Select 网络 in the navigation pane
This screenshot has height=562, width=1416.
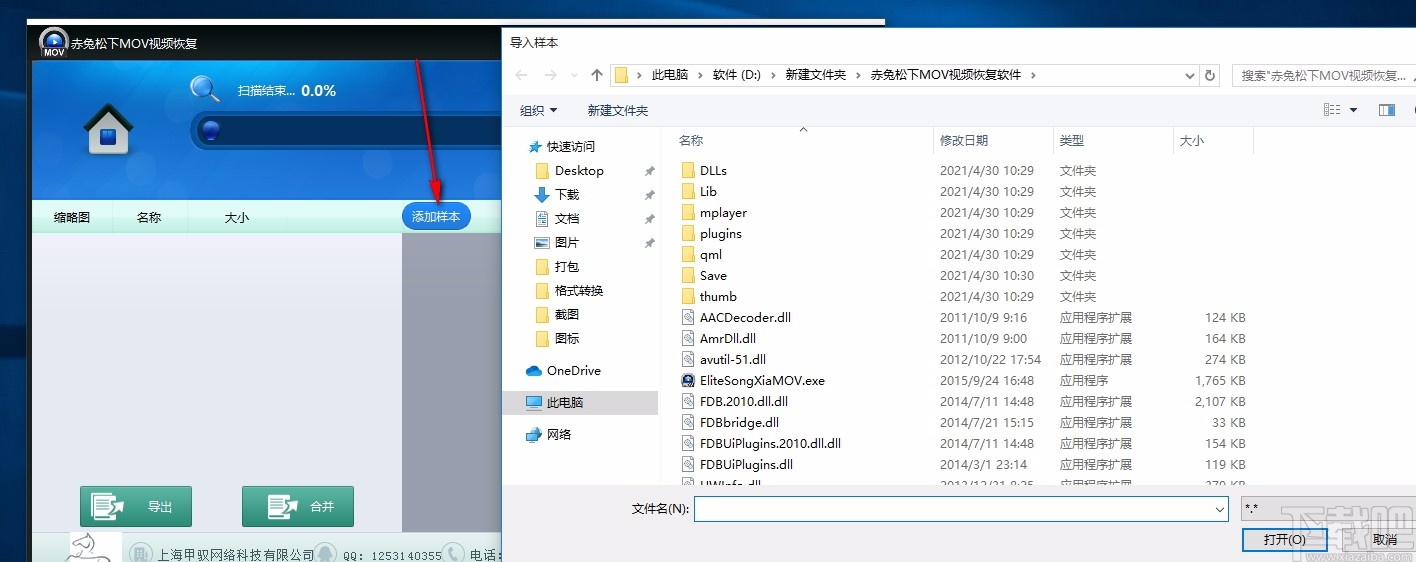tap(559, 435)
